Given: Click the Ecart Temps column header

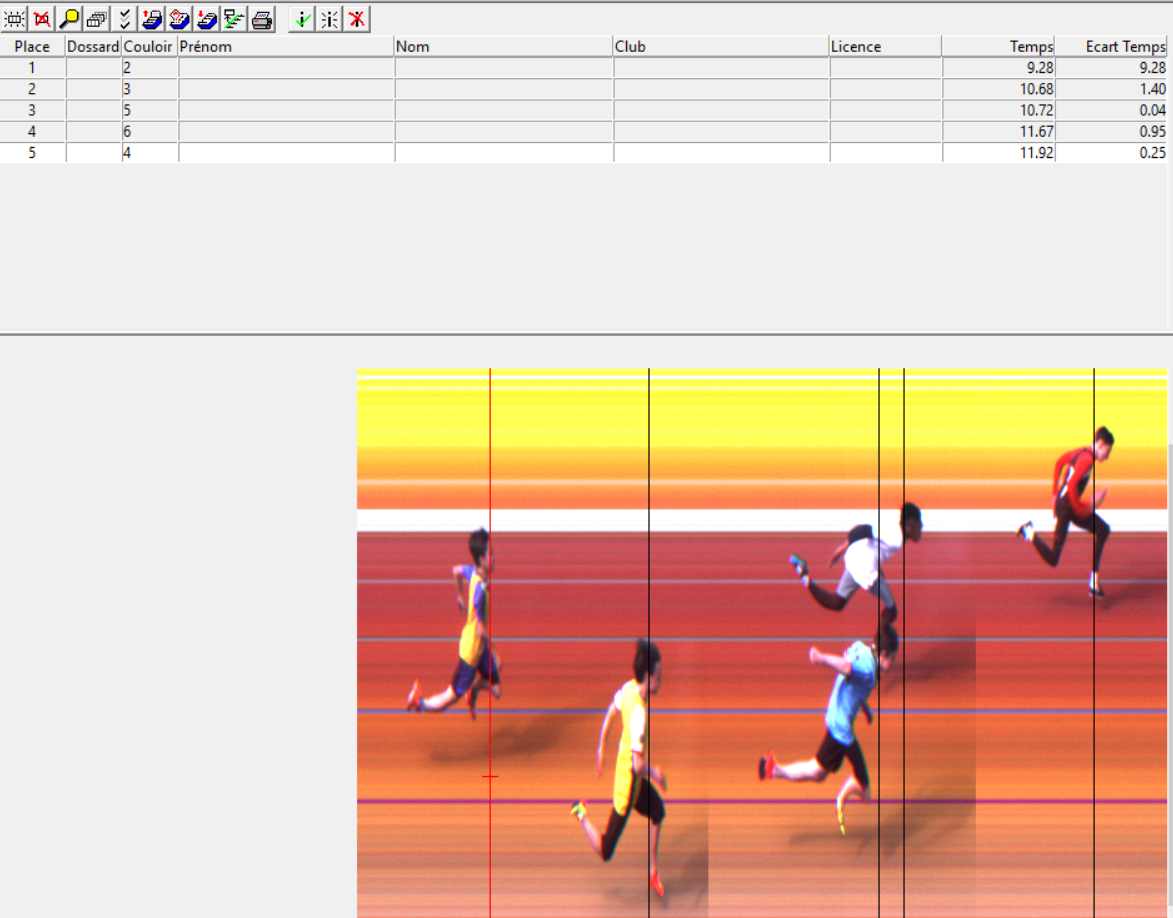Looking at the screenshot, I should click(x=1111, y=46).
